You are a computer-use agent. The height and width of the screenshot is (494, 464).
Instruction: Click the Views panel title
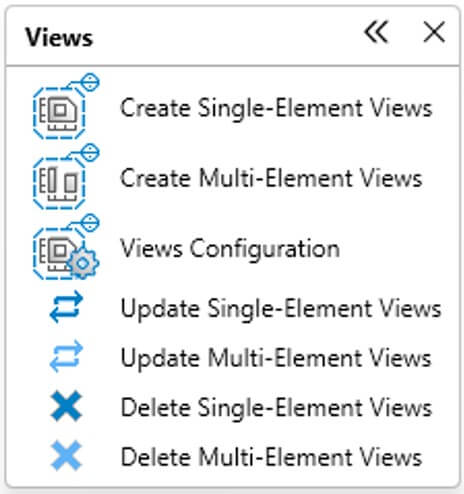pyautogui.click(x=59, y=37)
